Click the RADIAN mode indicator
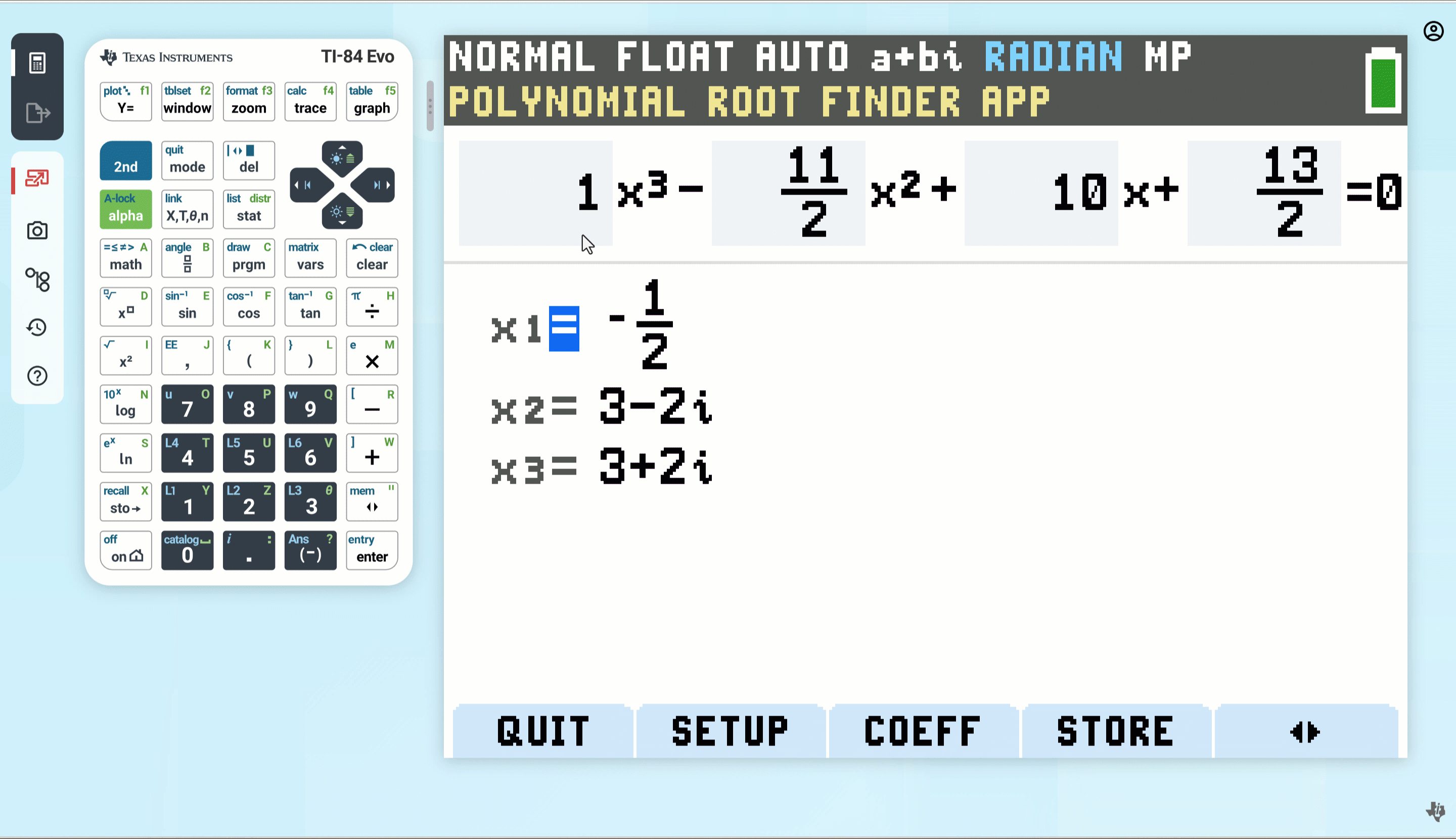This screenshot has height=839, width=1456. tap(1053, 57)
